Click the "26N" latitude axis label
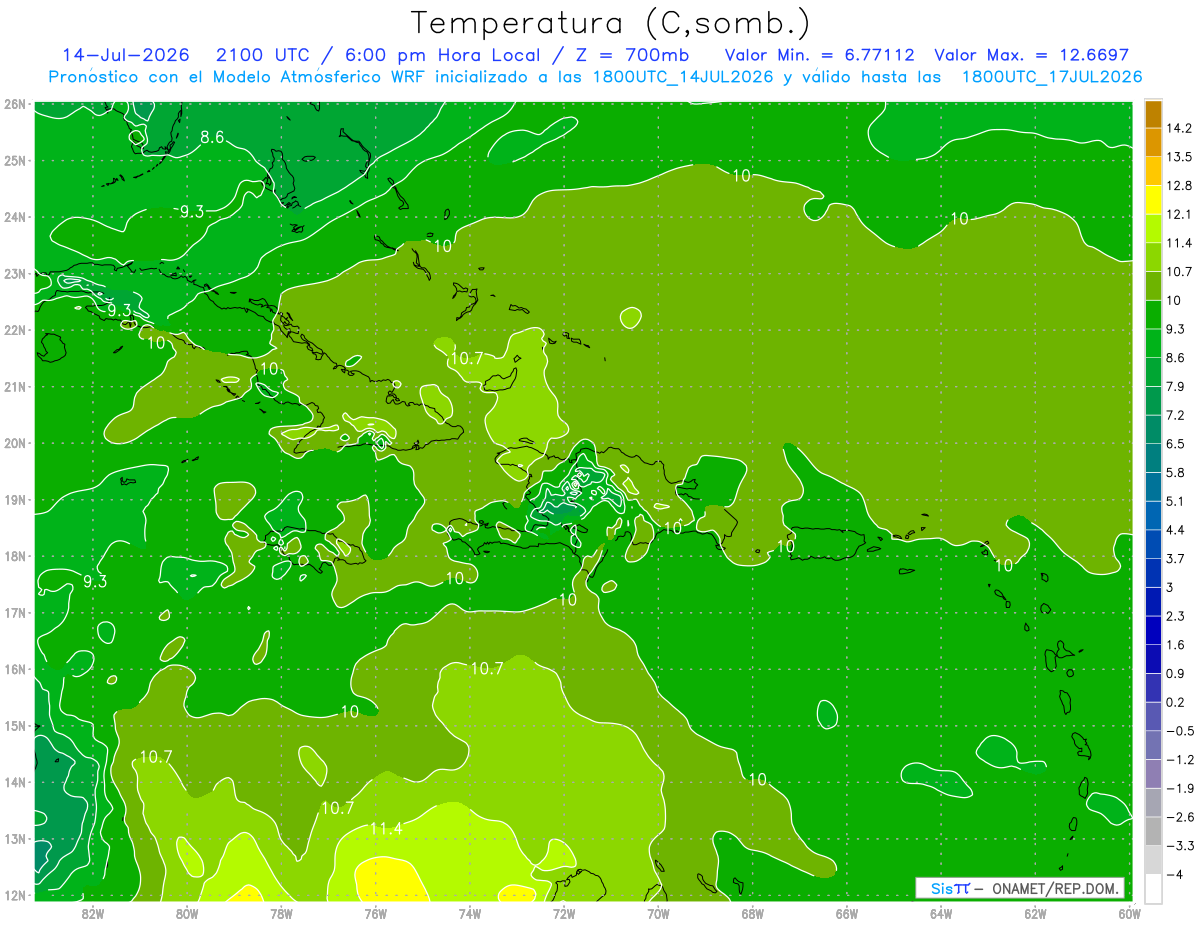Image resolution: width=1200 pixels, height=927 pixels. click(14, 104)
